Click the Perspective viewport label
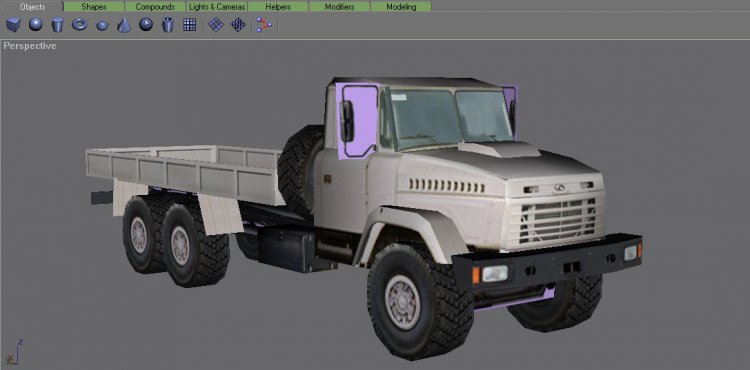This screenshot has width=750, height=370. click(x=30, y=46)
